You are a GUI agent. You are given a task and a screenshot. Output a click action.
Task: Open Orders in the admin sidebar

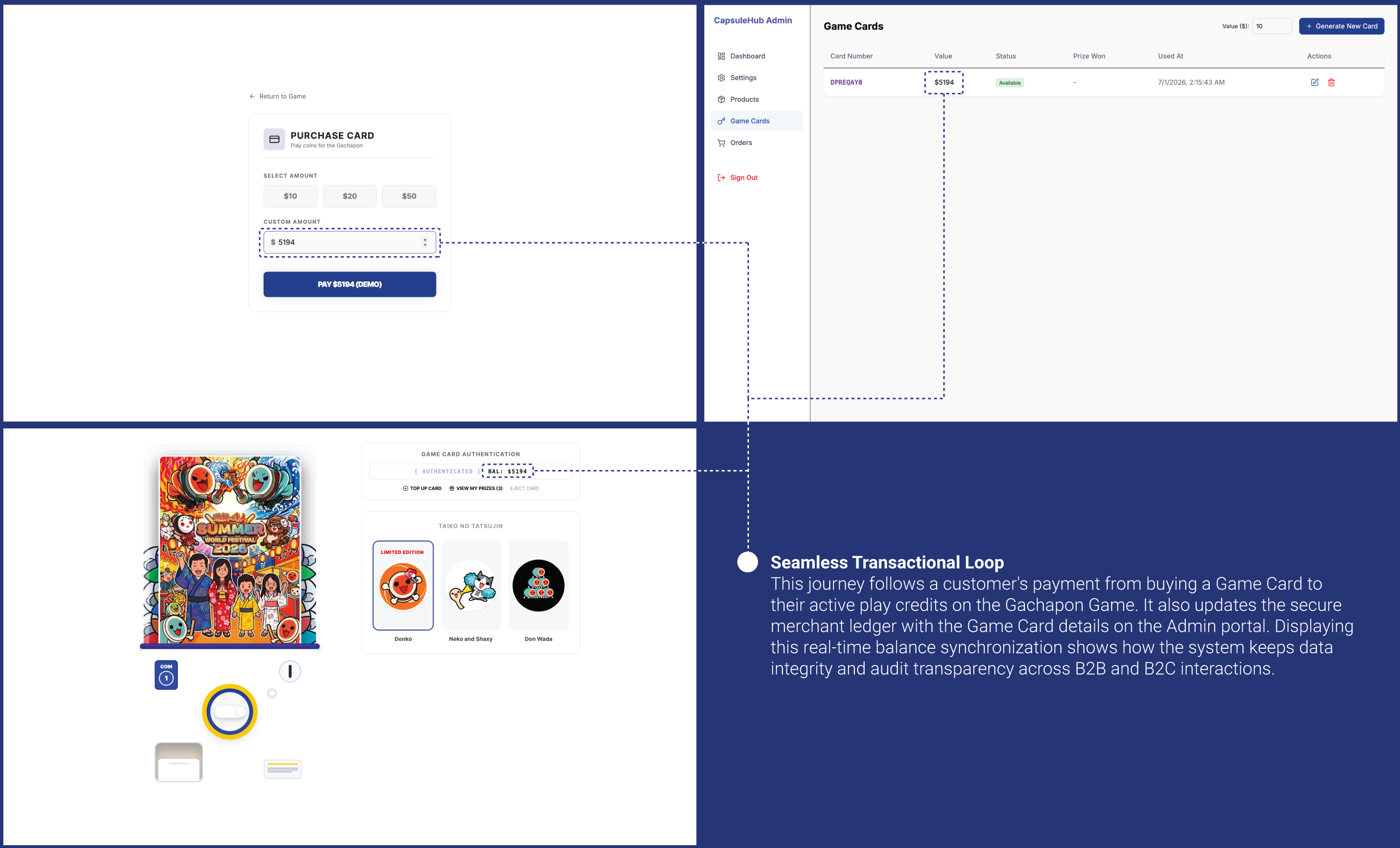click(x=756, y=143)
